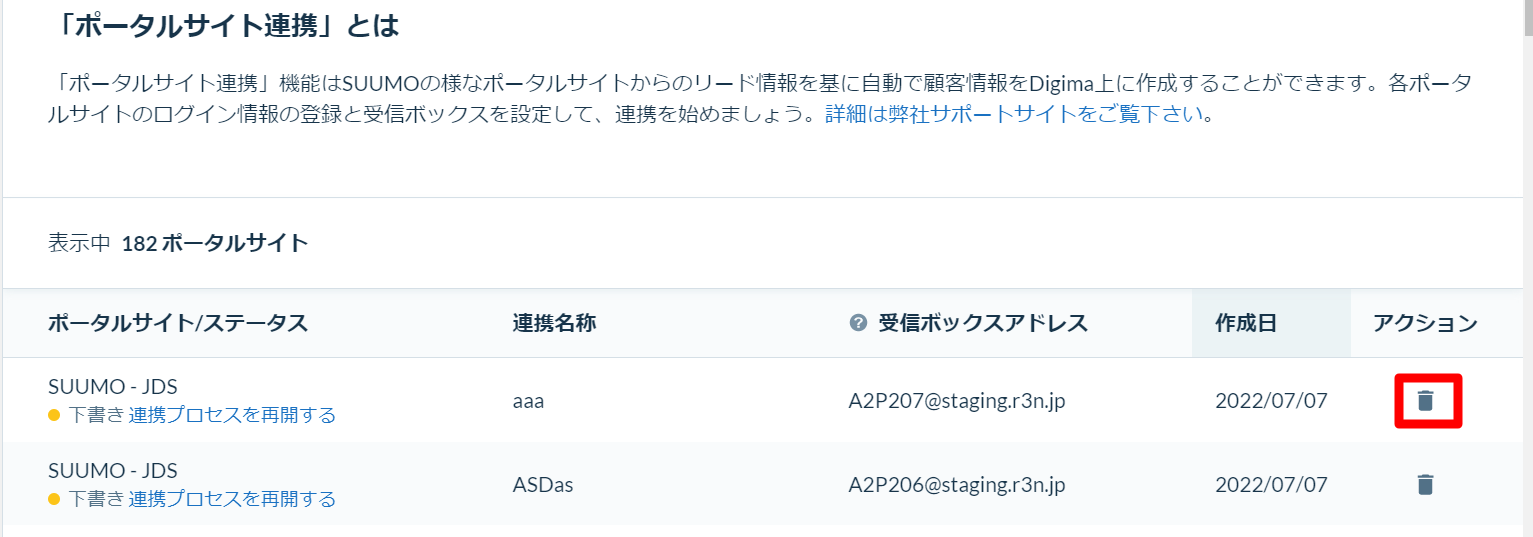Select the A2P207@staging.r3n.jp address cell
The image size is (1533, 537).
pyautogui.click(x=957, y=401)
